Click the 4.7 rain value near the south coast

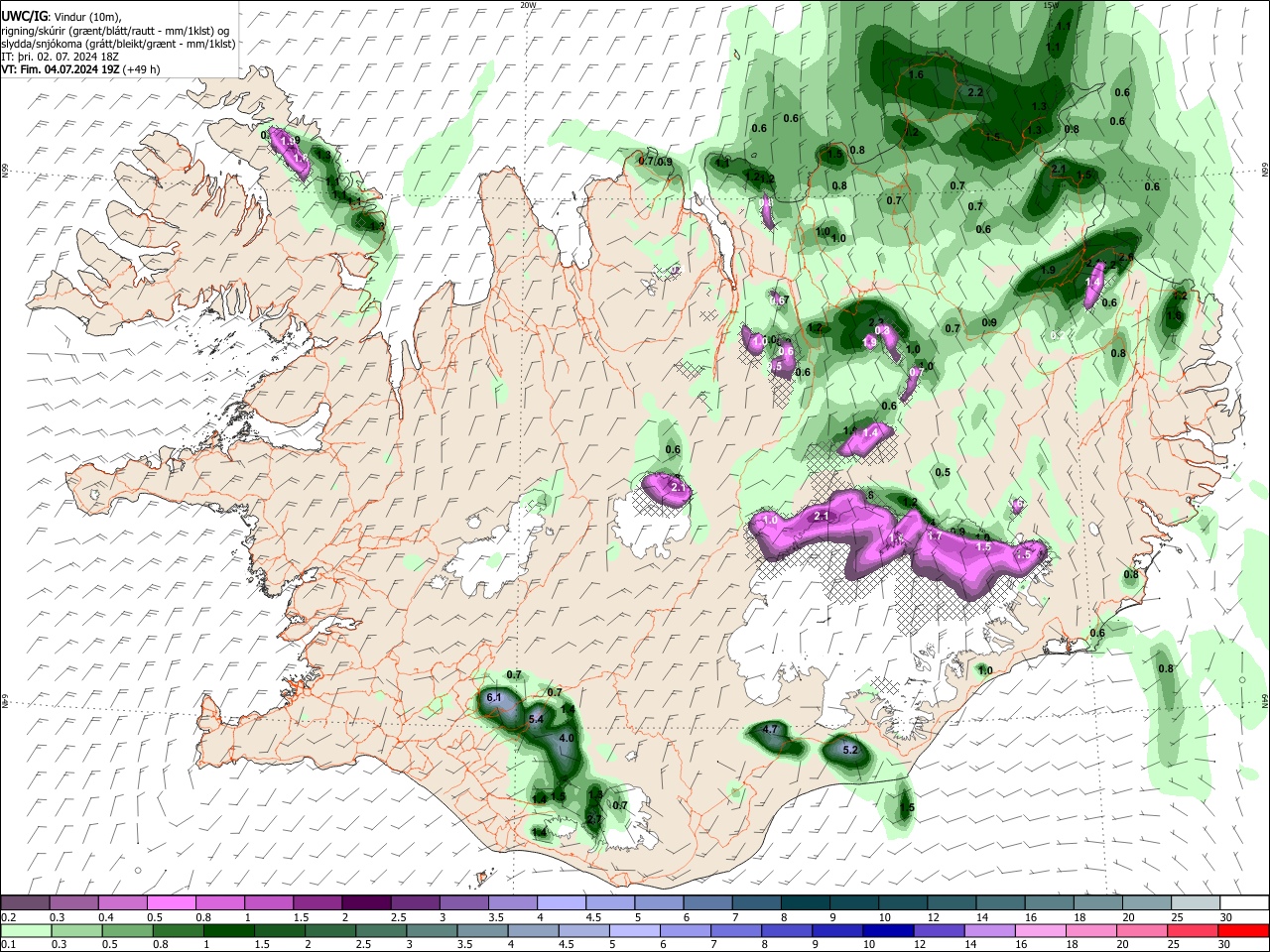[x=770, y=730]
